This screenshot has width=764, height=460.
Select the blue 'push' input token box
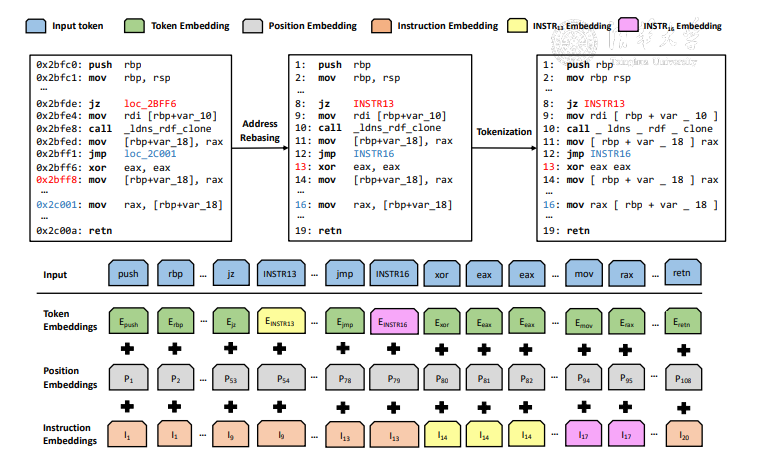coord(128,273)
